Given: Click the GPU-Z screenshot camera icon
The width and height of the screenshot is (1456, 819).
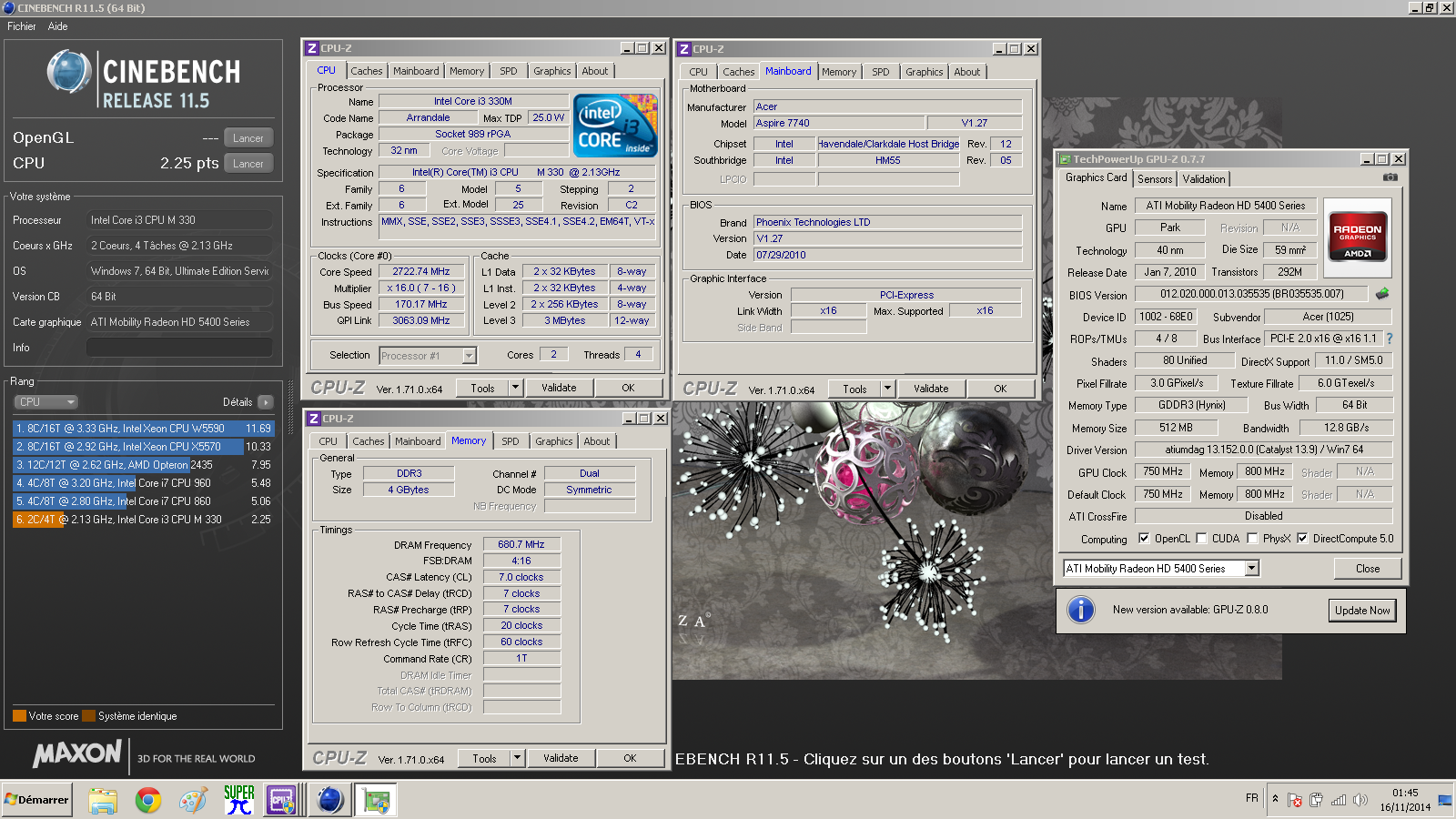Looking at the screenshot, I should [1390, 177].
